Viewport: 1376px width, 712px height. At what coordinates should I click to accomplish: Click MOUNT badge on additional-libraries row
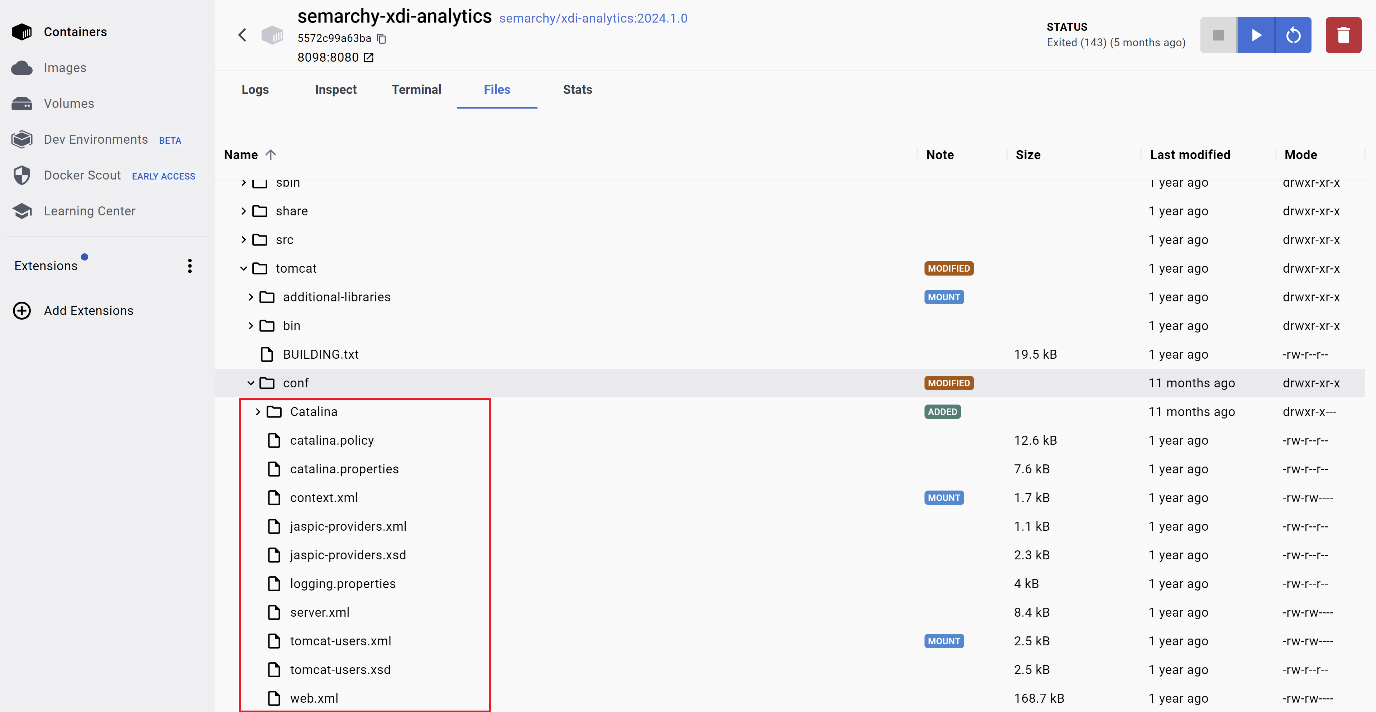click(944, 297)
